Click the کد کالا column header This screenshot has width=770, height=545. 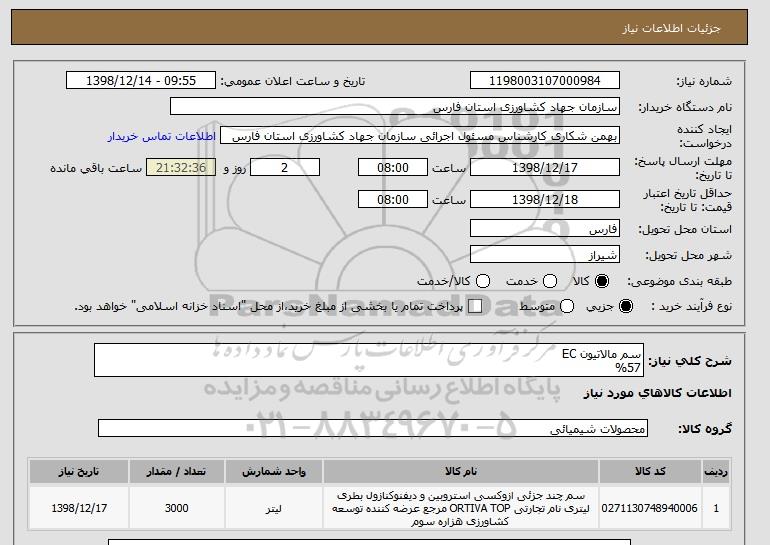click(650, 471)
